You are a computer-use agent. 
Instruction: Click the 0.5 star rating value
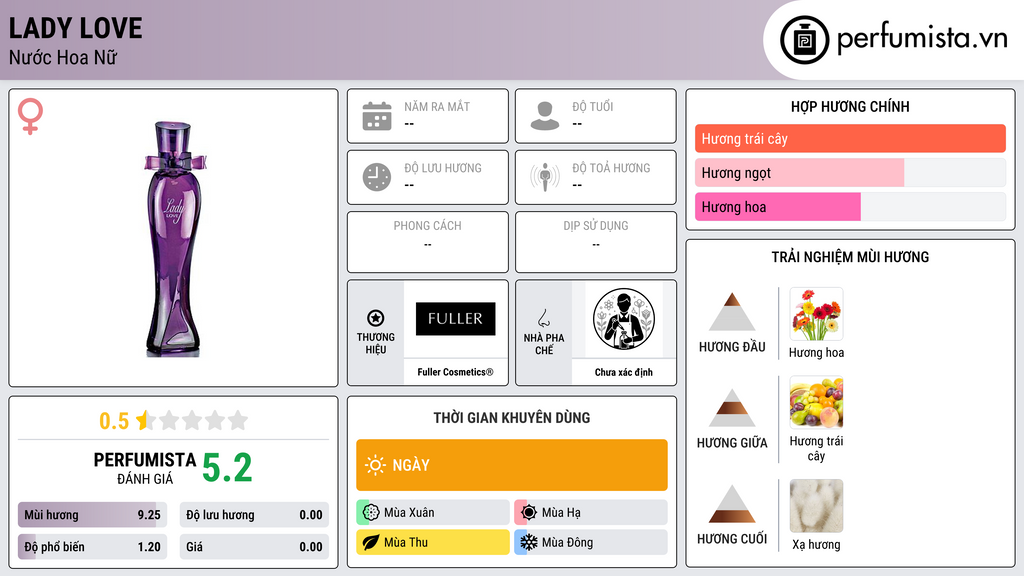pyautogui.click(x=114, y=421)
